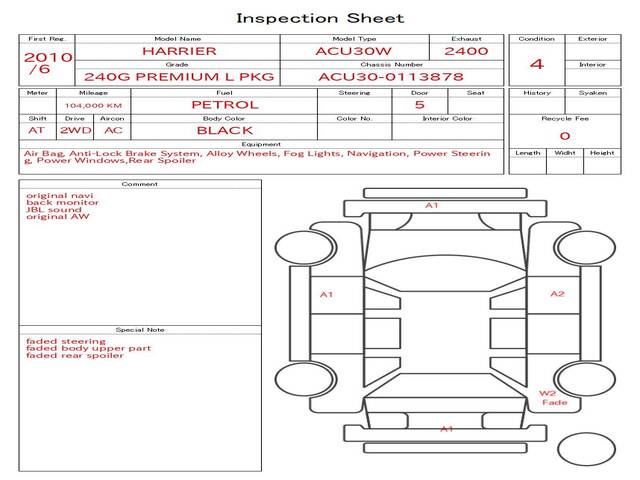Click the 'Interior Color' header label
The image size is (640, 480).
tap(447, 118)
